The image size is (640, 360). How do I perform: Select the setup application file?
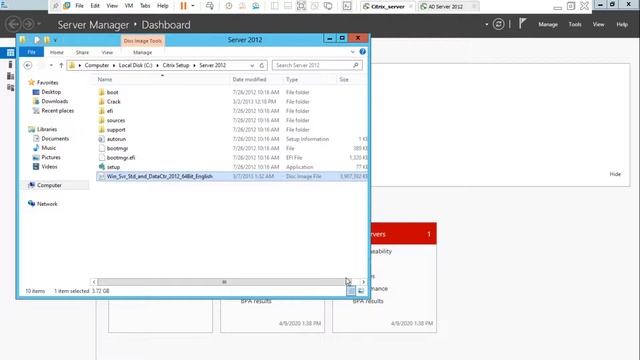click(113, 167)
